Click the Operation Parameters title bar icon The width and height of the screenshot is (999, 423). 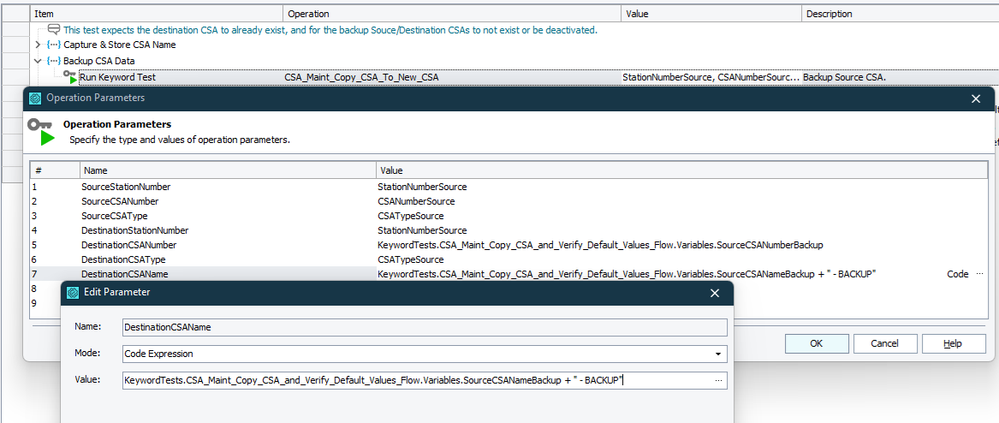35,98
